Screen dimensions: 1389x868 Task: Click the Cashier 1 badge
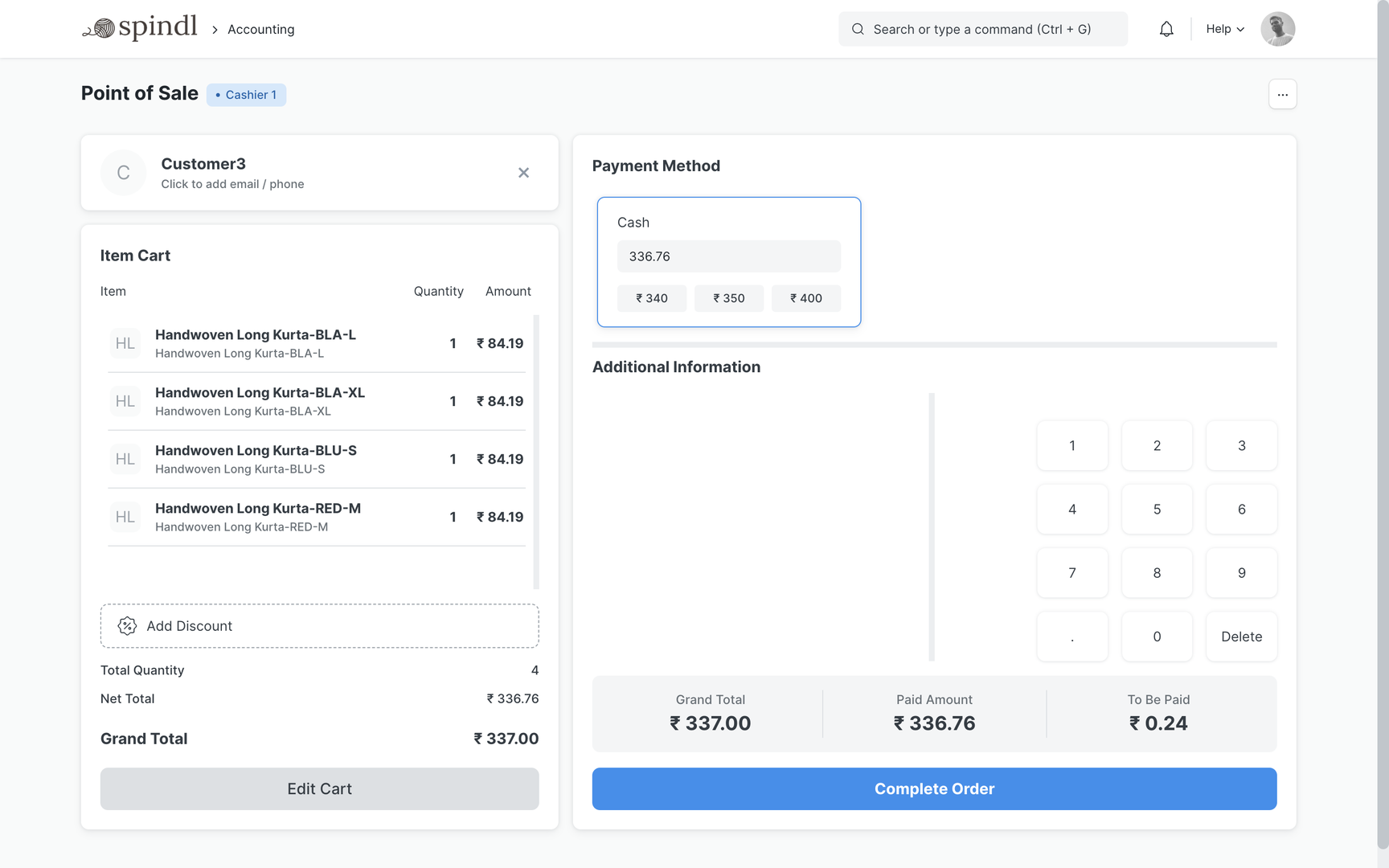tap(246, 95)
